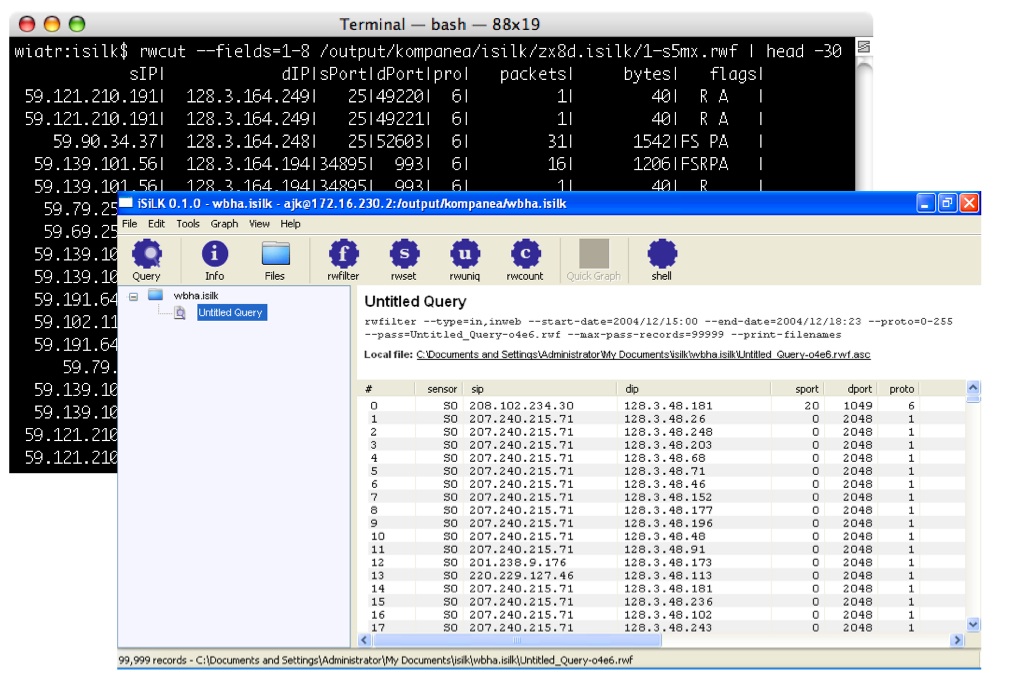Image resolution: width=1014 pixels, height=682 pixels.
Task: Select Untitled Query in the tree
Action: tap(231, 313)
